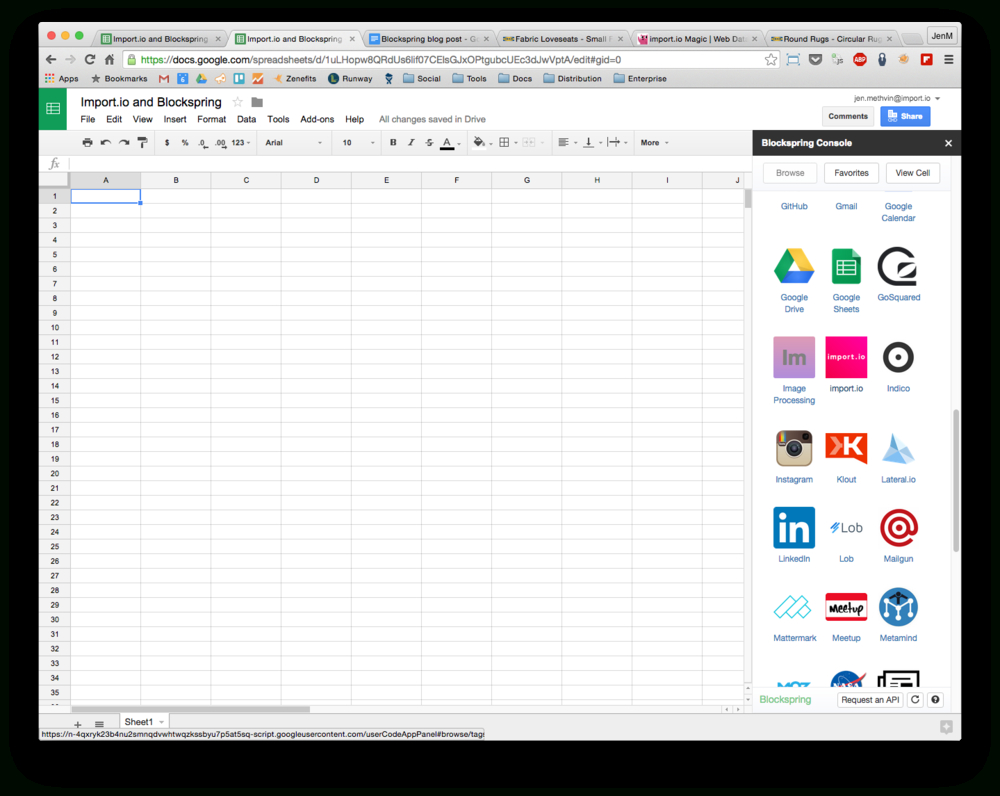1000x796 pixels.
Task: Open the Add-ons menu
Action: click(x=316, y=118)
